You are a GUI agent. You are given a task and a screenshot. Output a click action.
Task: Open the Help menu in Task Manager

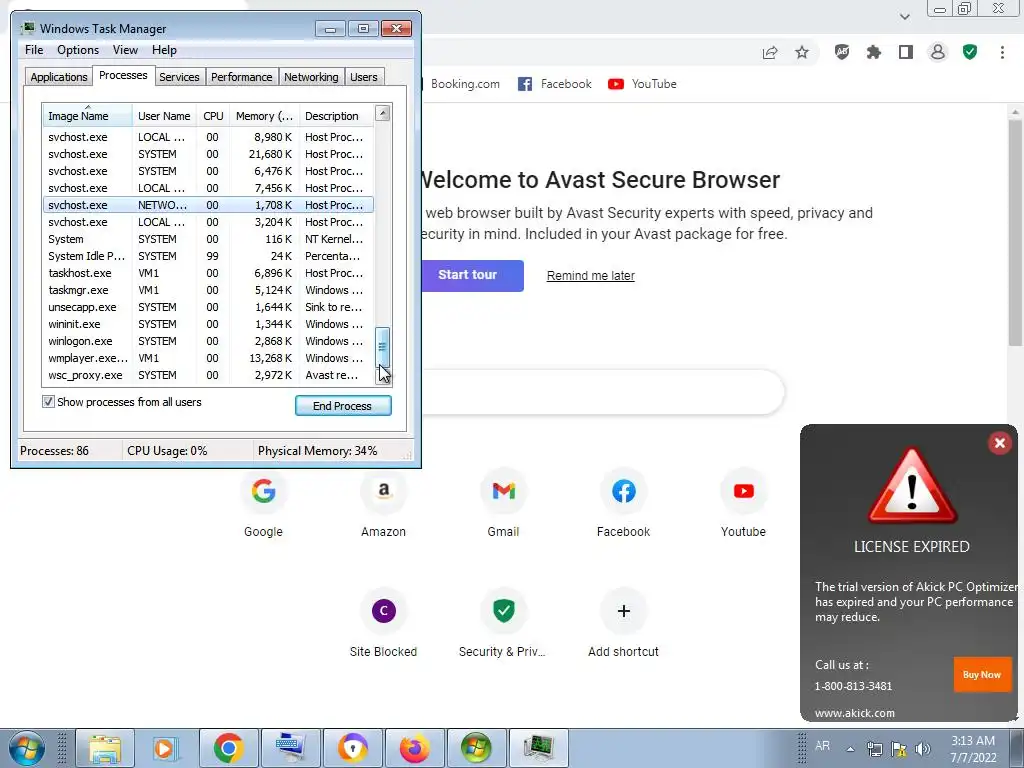click(164, 50)
